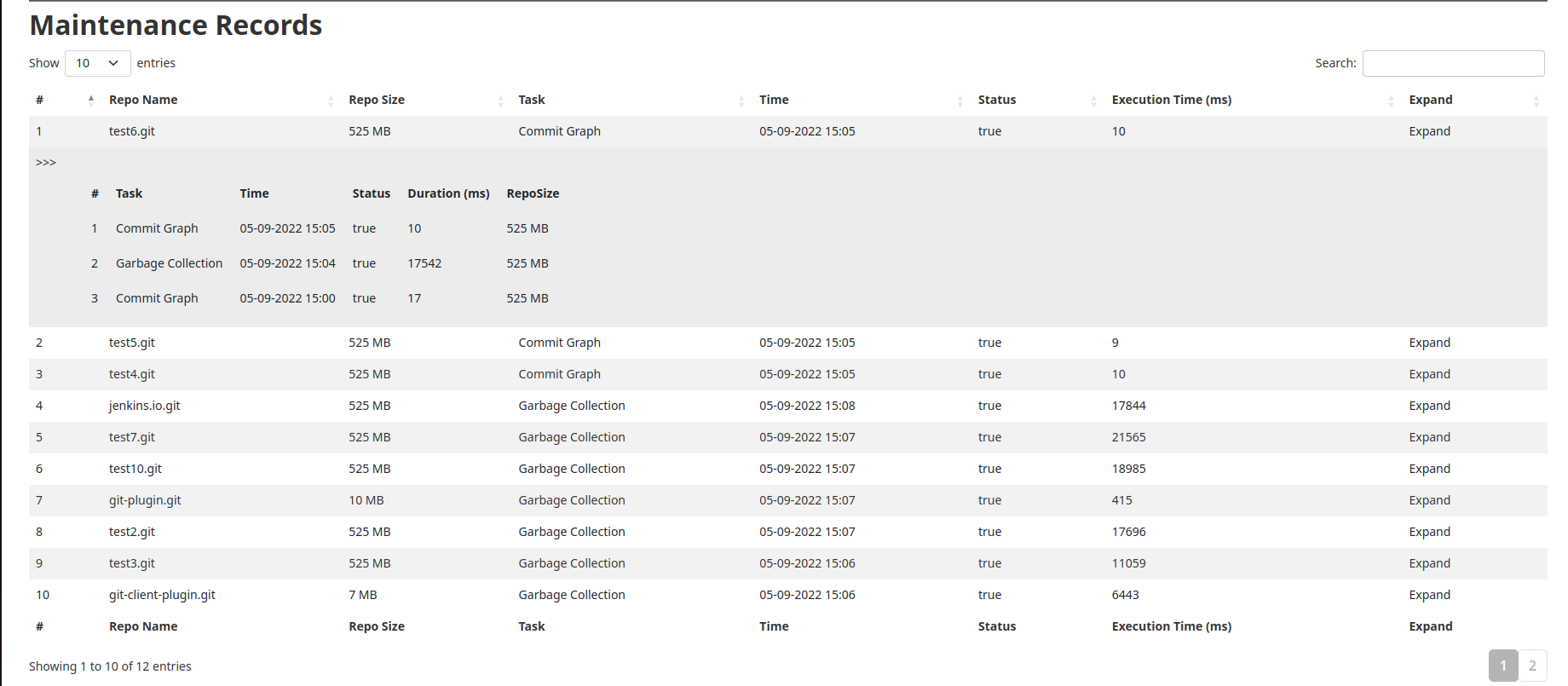Click the Maintenance Records heading
This screenshot has width=1568, height=686.
[x=176, y=25]
